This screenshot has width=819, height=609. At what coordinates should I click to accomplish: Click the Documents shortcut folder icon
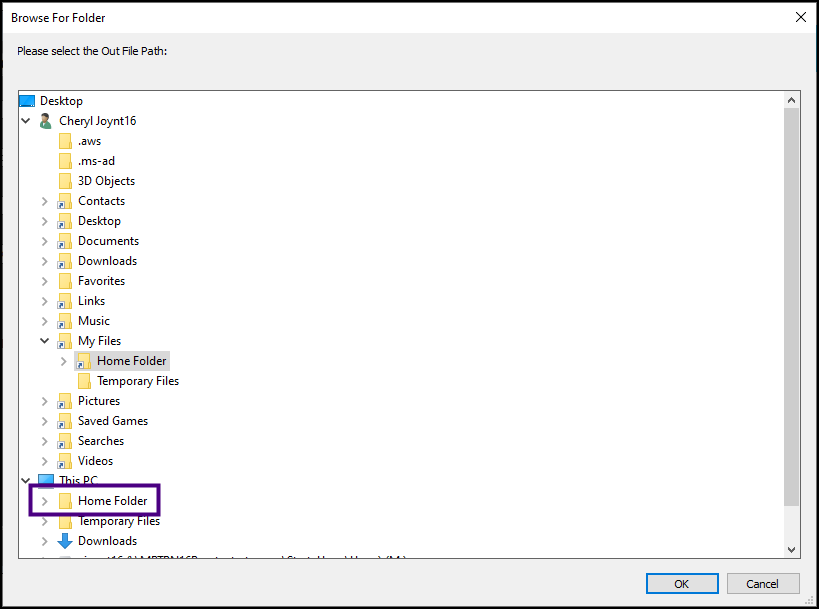[x=64, y=241]
